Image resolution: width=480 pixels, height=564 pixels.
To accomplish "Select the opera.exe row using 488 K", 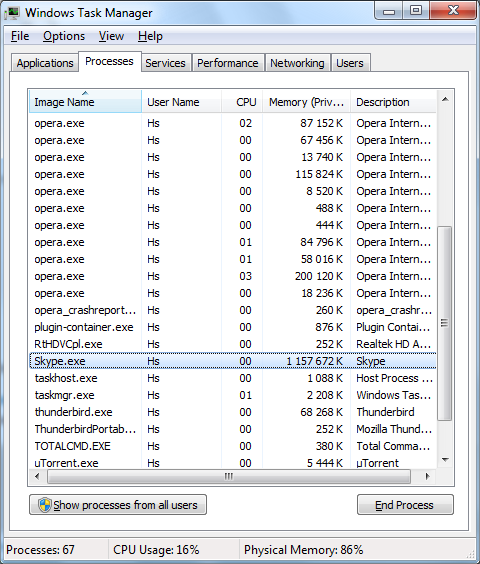I will coord(233,208).
